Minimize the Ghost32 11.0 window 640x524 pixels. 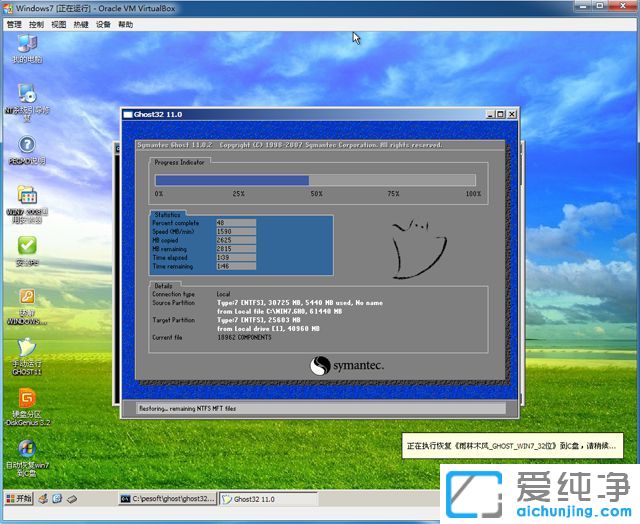[491, 114]
